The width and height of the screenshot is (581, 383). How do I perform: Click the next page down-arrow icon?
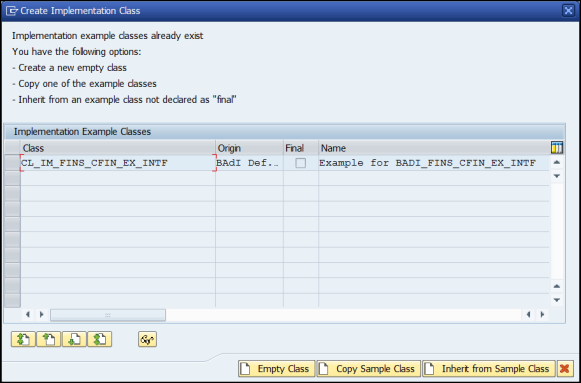74,339
